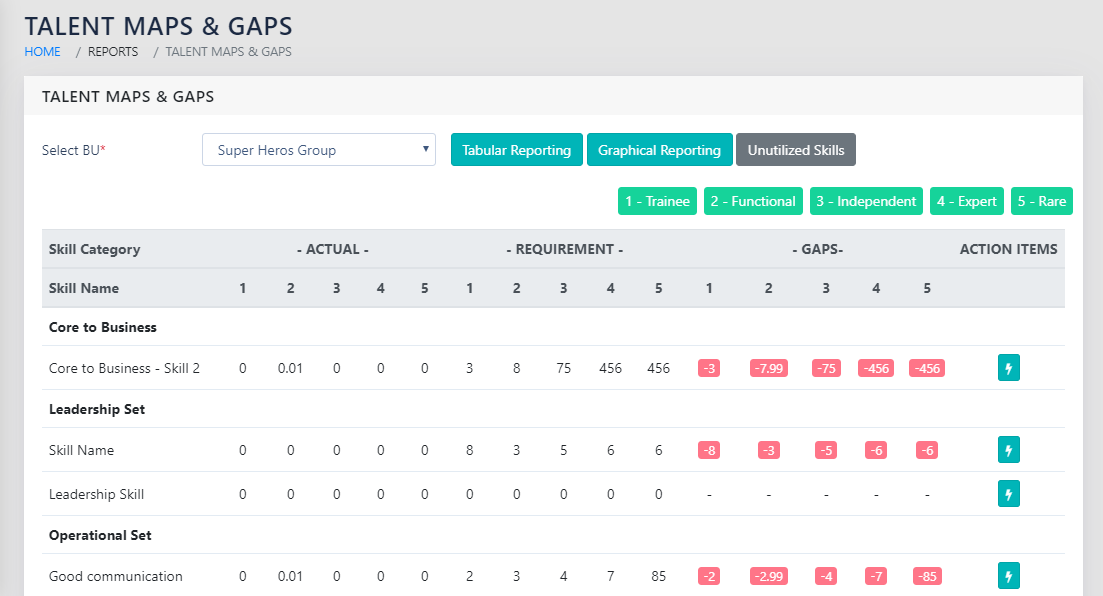Viewport: 1103px width, 596px height.
Task: Click REPORTS in the breadcrumb
Action: point(113,52)
